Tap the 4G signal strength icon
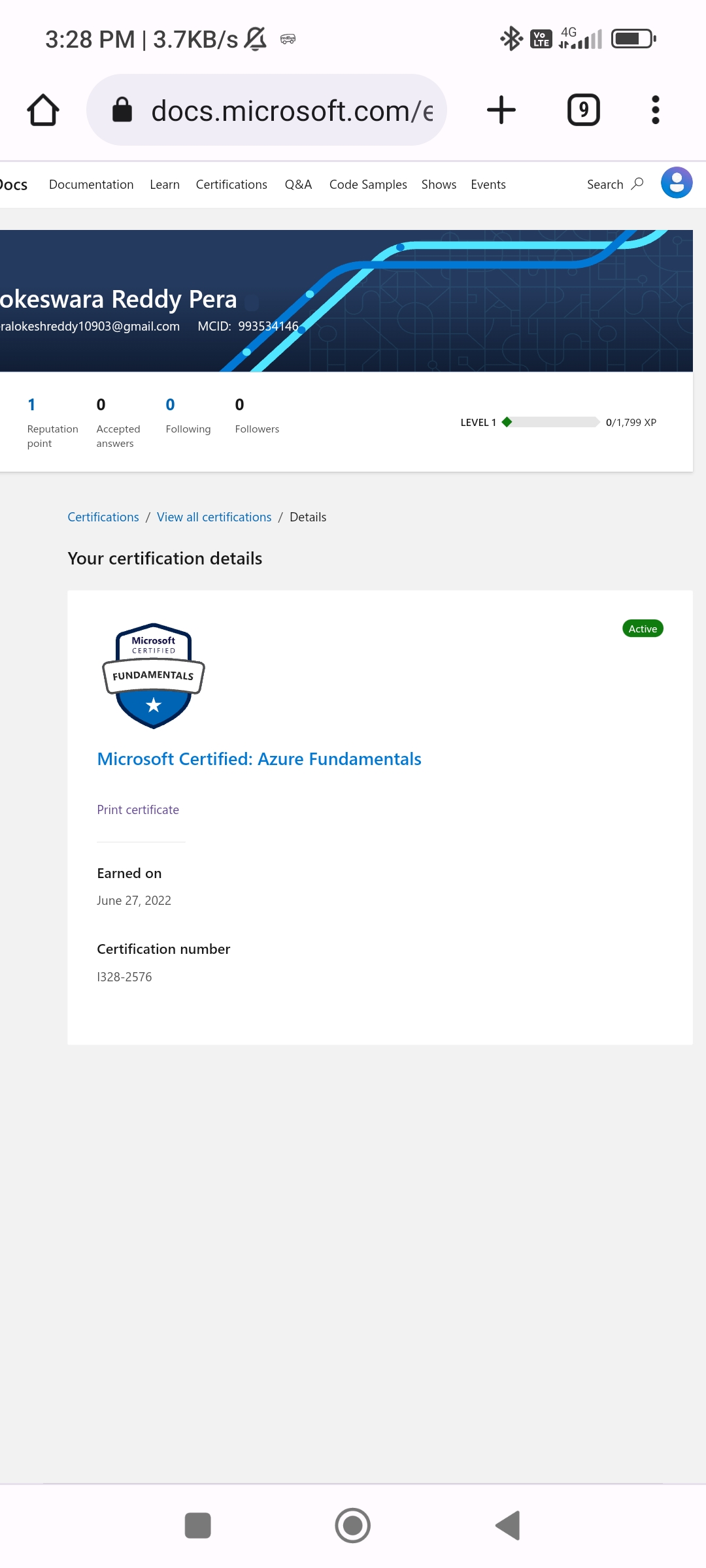The image size is (706, 1568). (x=580, y=39)
